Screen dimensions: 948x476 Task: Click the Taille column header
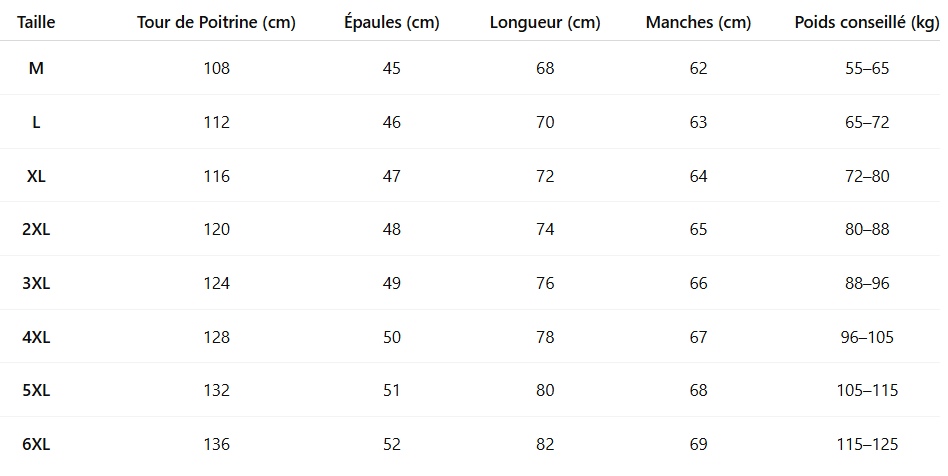(36, 23)
